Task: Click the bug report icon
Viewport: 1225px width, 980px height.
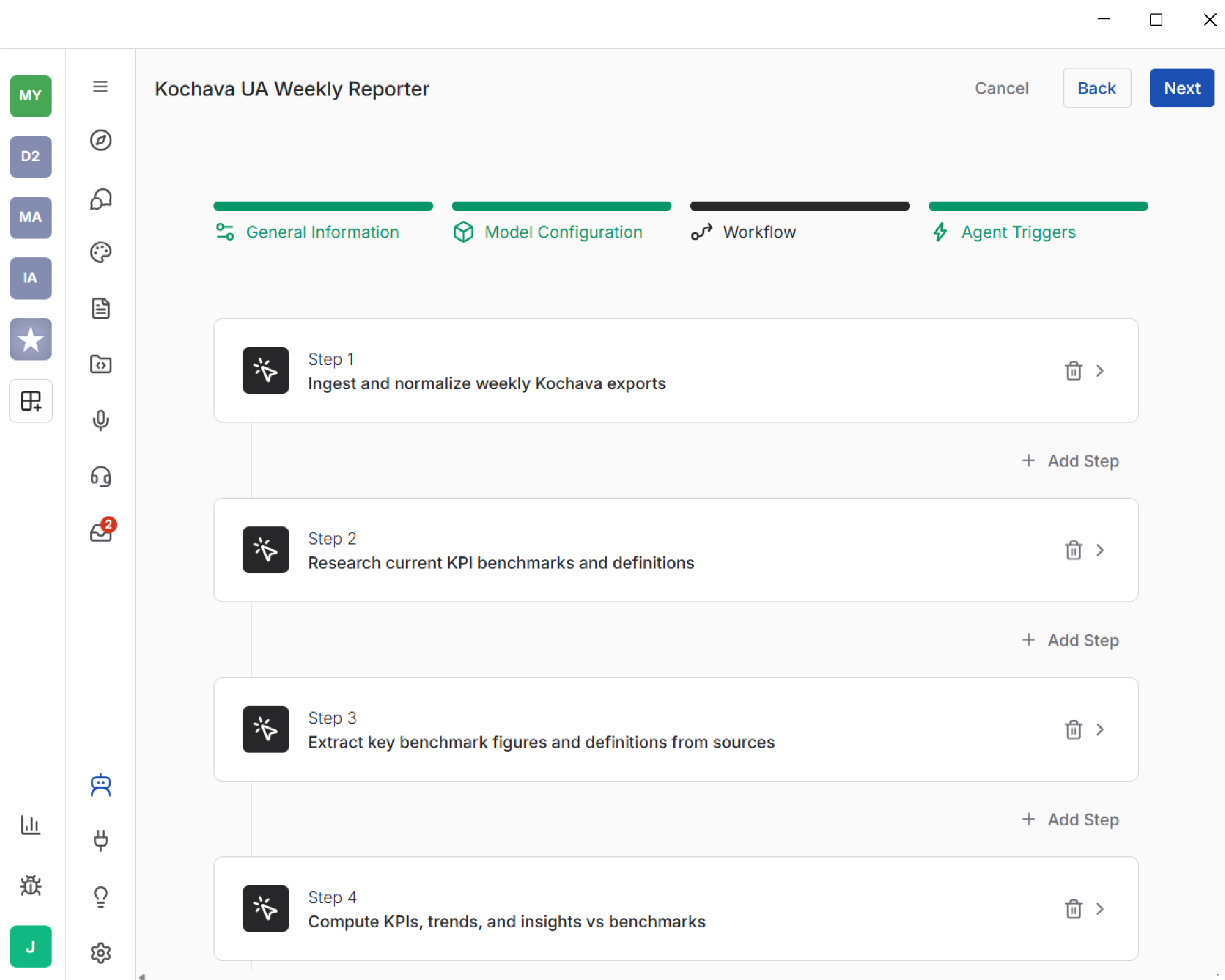Action: pos(30,885)
